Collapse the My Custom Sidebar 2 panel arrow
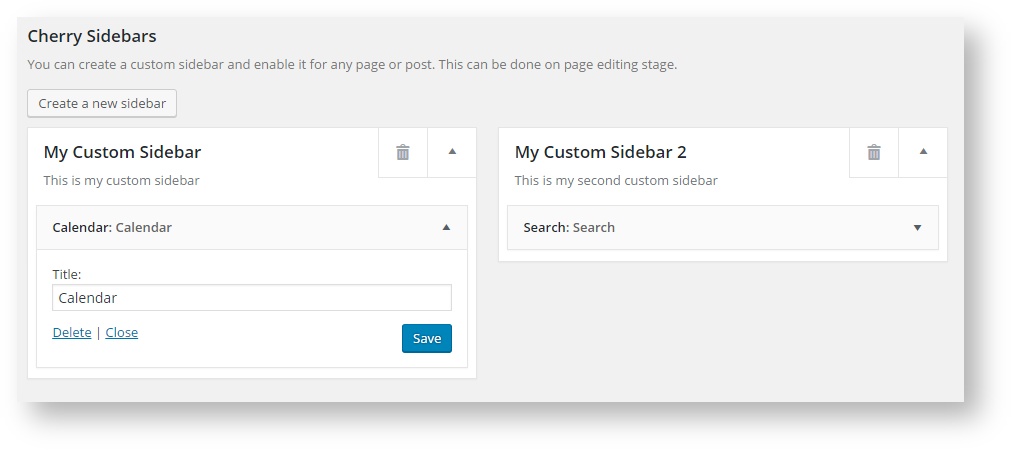Screen dimensions: 1012x450 923,152
